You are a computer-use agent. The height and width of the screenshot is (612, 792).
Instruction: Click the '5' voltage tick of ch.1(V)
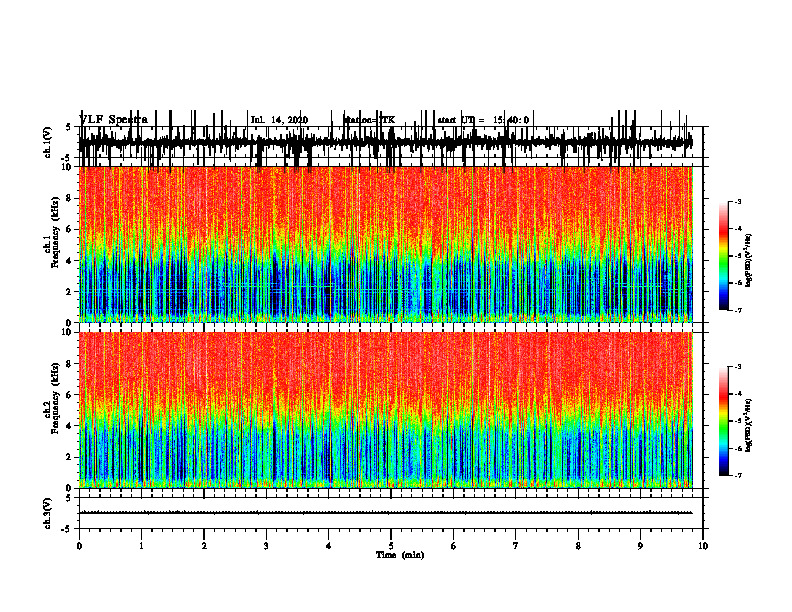pyautogui.click(x=68, y=127)
